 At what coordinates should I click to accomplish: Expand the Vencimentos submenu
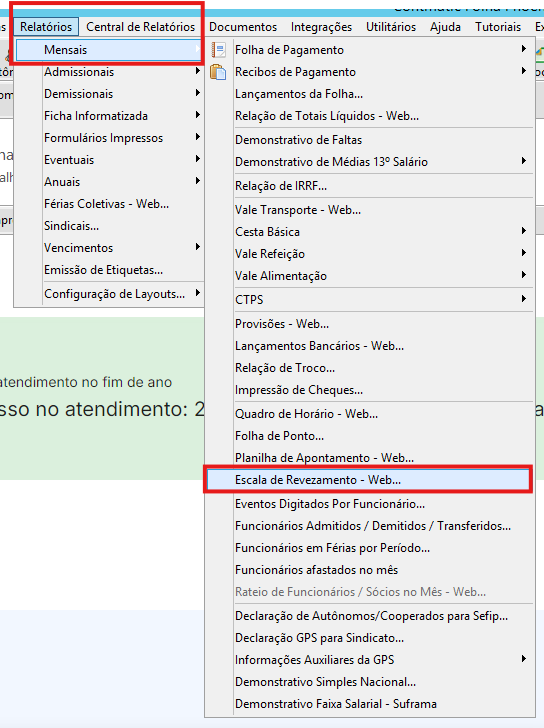(x=109, y=248)
